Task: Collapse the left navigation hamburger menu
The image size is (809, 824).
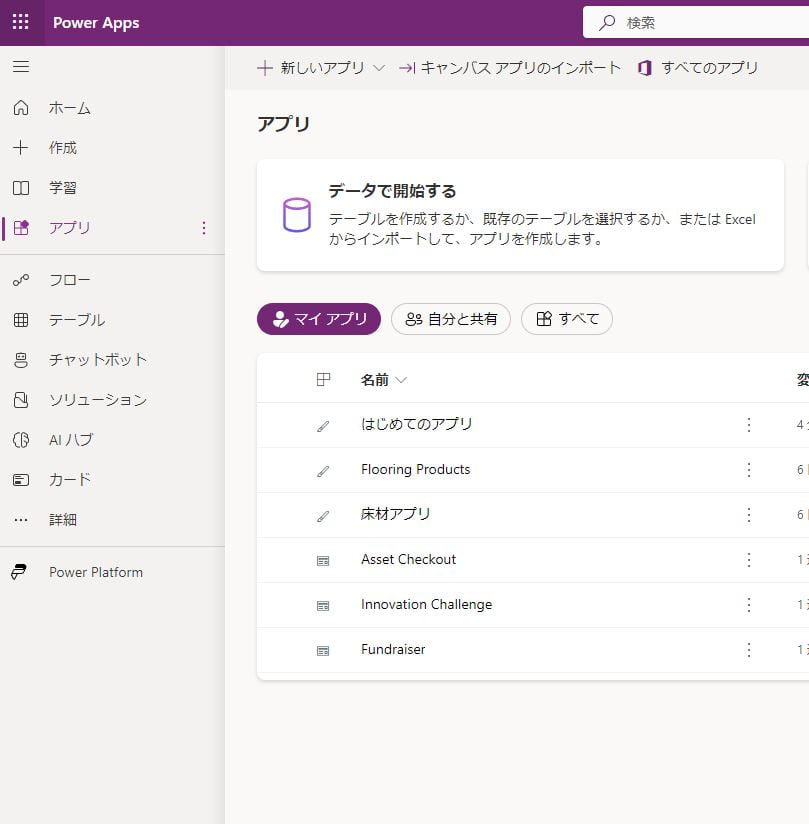Action: (21, 67)
